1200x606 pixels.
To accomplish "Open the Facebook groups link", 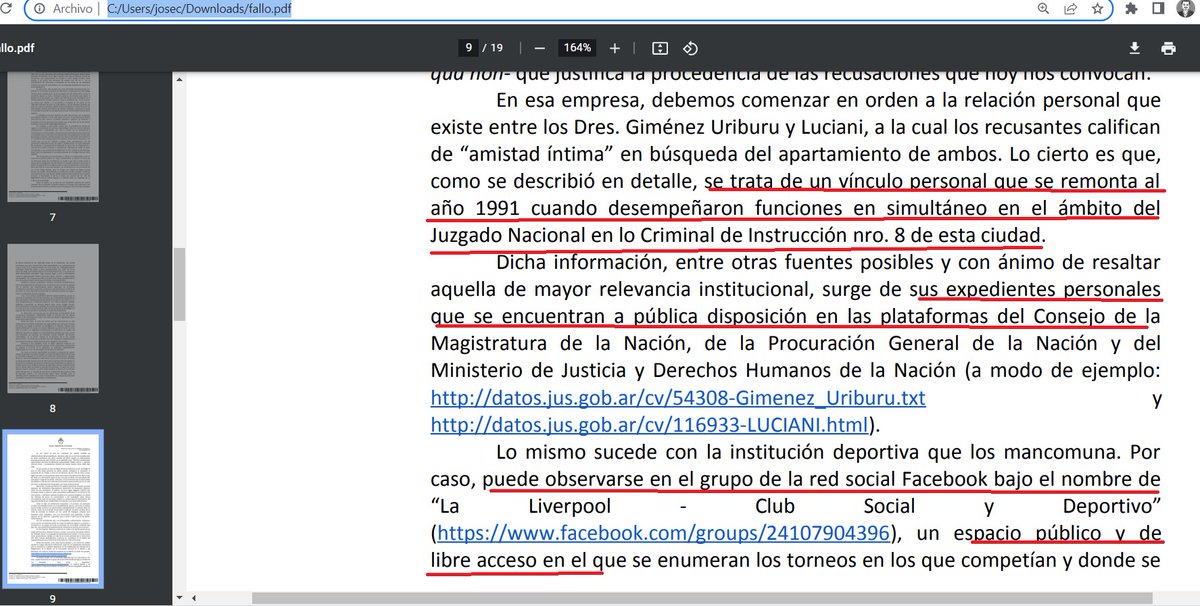I will [x=663, y=532].
